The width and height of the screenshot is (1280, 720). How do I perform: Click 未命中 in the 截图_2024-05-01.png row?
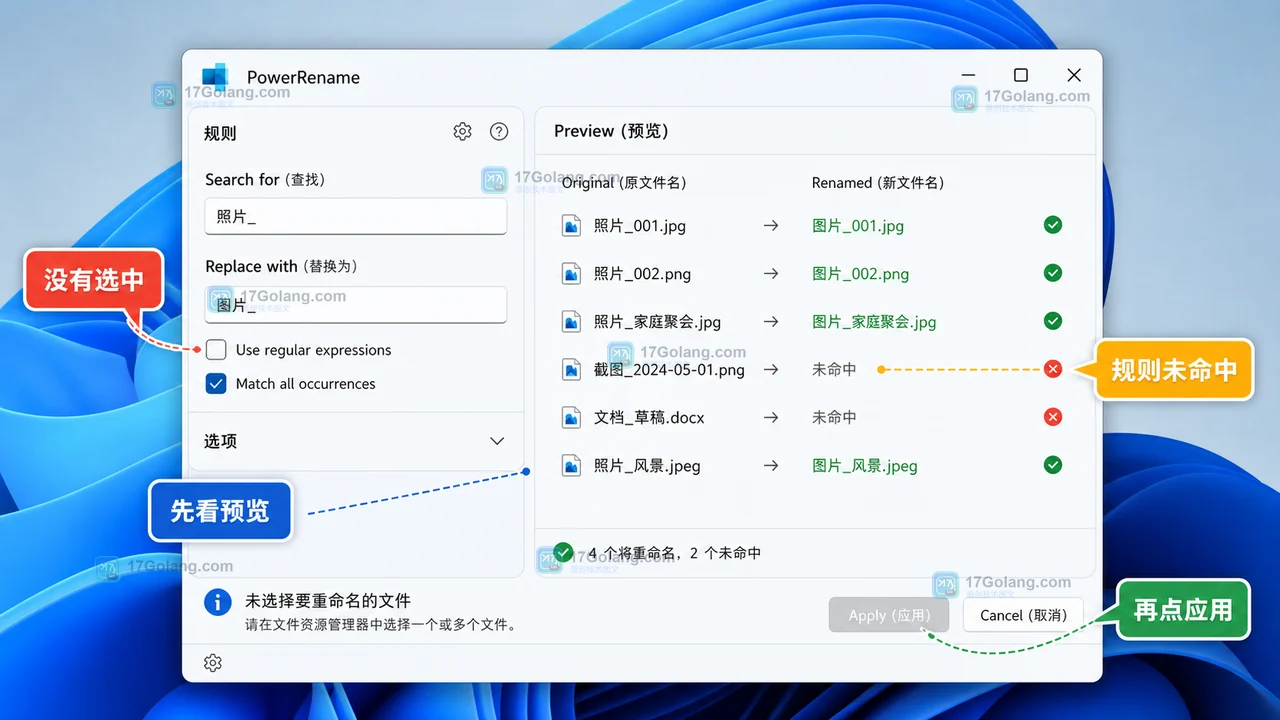coord(834,370)
